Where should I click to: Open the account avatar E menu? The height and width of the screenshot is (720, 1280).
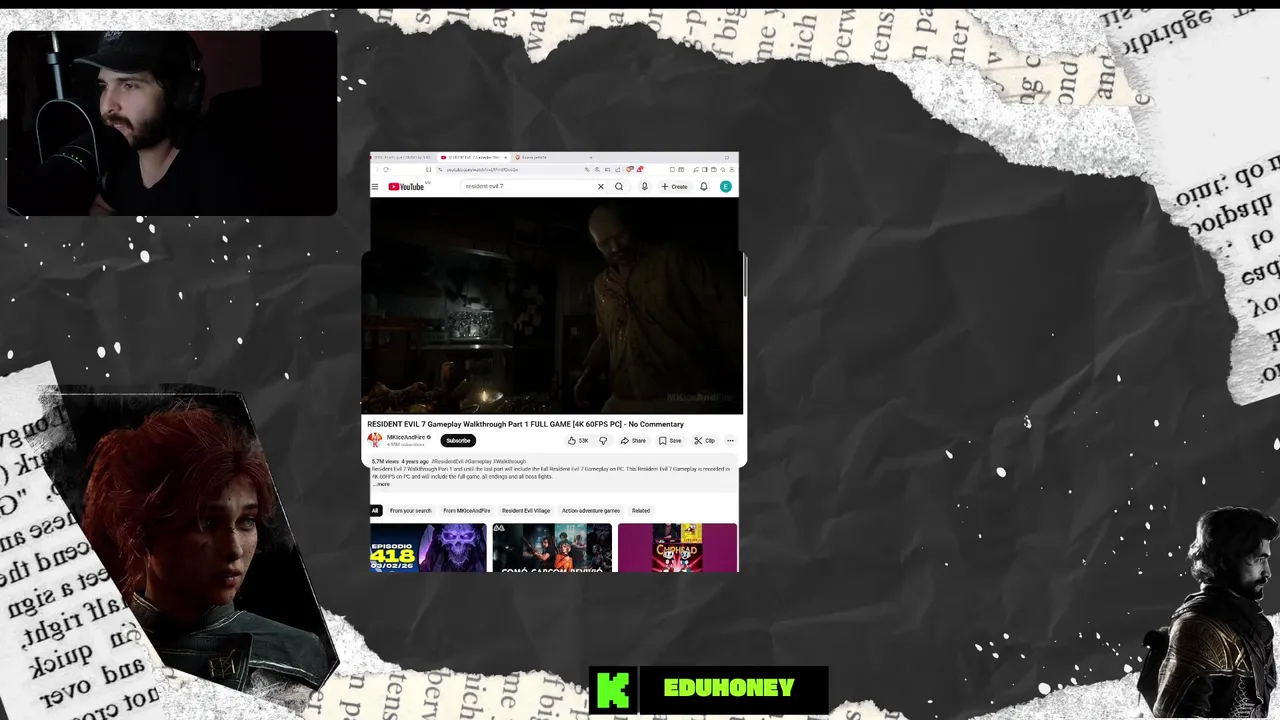click(726, 187)
